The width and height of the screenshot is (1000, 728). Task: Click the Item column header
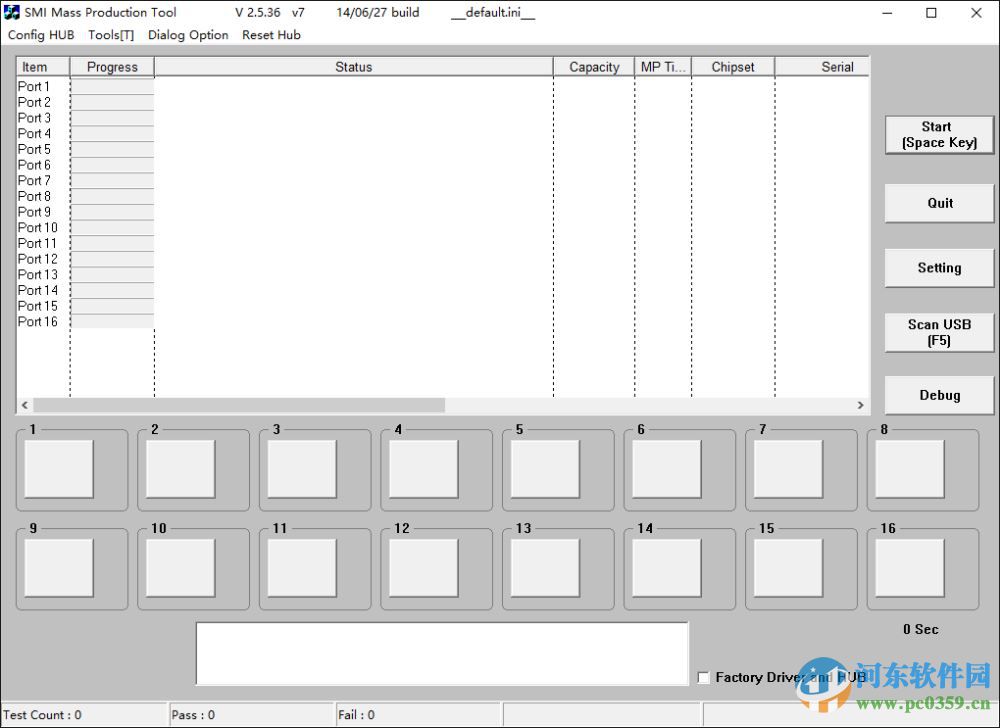point(43,67)
